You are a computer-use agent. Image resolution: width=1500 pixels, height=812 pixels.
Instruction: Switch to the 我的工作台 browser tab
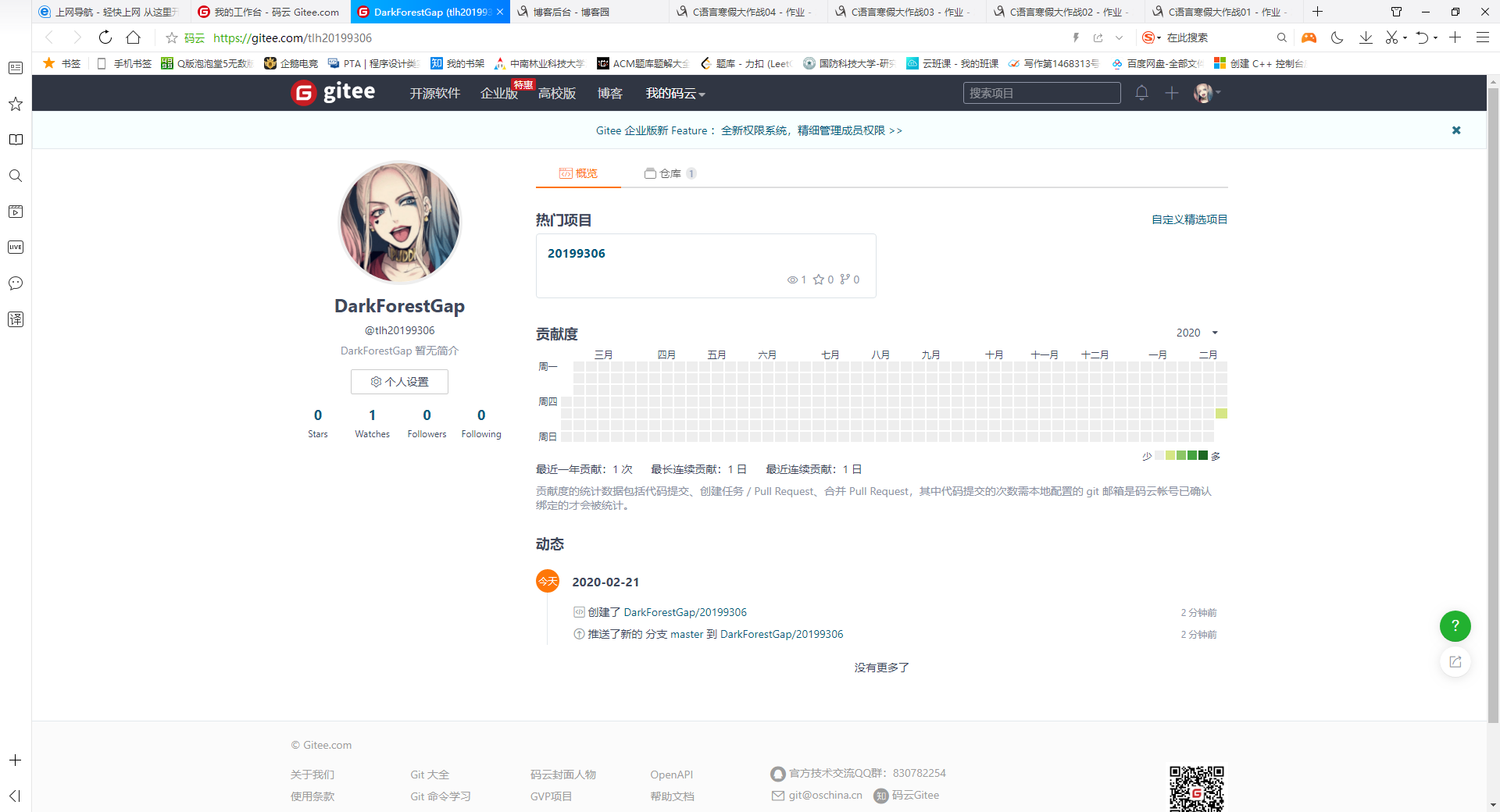click(x=269, y=12)
